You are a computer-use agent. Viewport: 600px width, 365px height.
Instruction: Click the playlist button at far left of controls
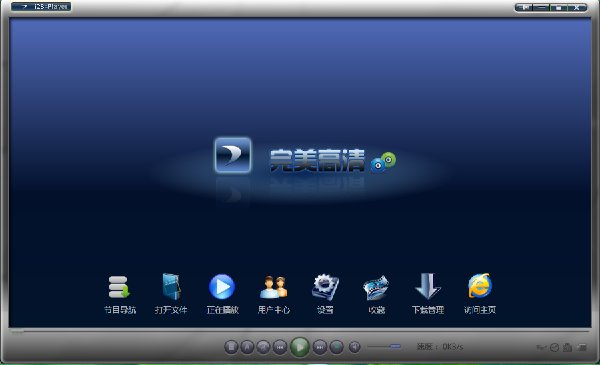click(x=231, y=347)
